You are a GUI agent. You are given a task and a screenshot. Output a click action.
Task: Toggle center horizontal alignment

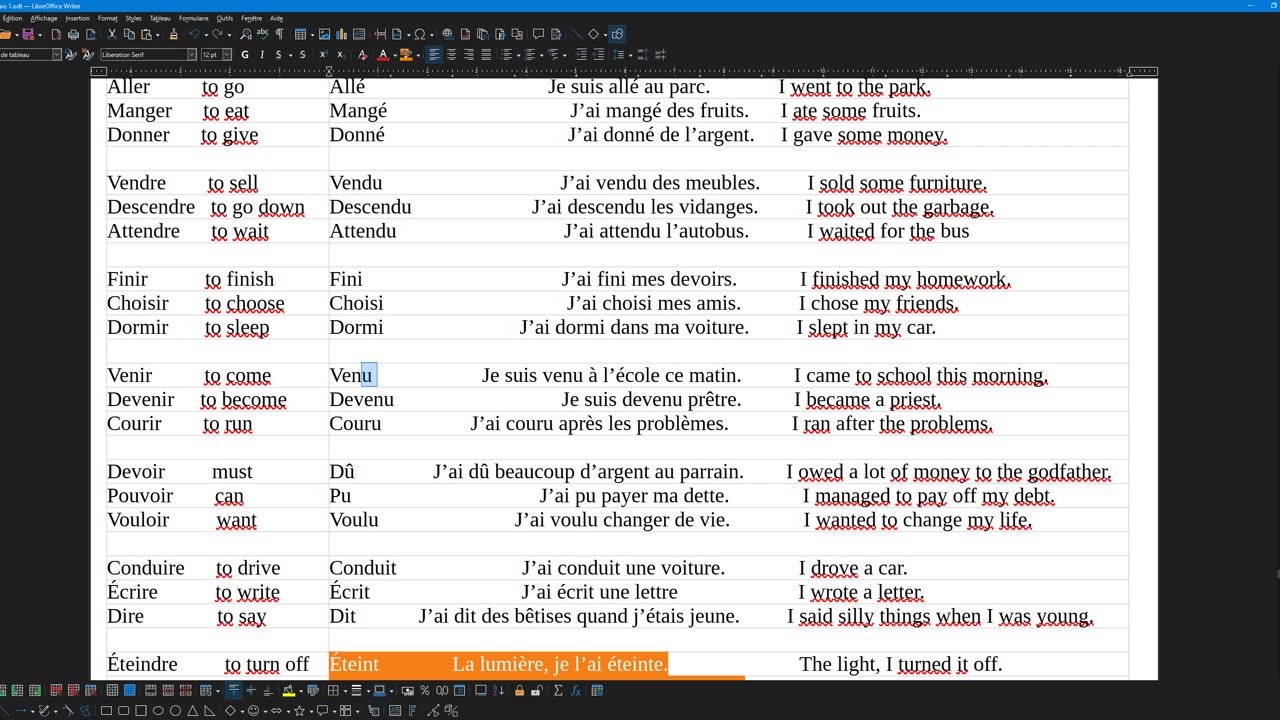click(451, 54)
